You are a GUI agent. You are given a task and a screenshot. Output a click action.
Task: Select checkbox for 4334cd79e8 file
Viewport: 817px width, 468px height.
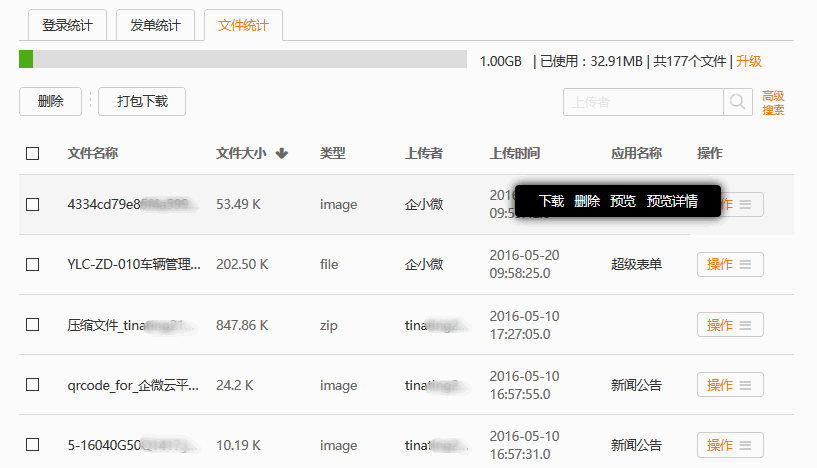[x=32, y=204]
